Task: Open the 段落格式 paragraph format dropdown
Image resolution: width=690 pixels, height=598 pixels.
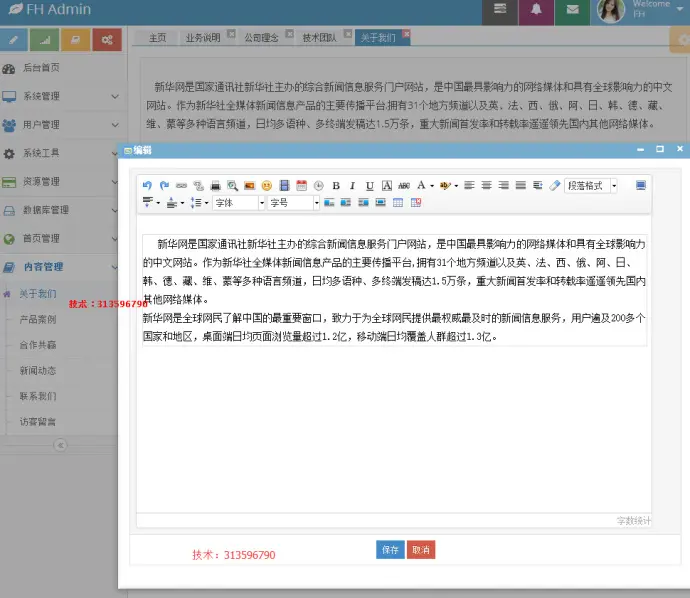Action: pyautogui.click(x=591, y=186)
